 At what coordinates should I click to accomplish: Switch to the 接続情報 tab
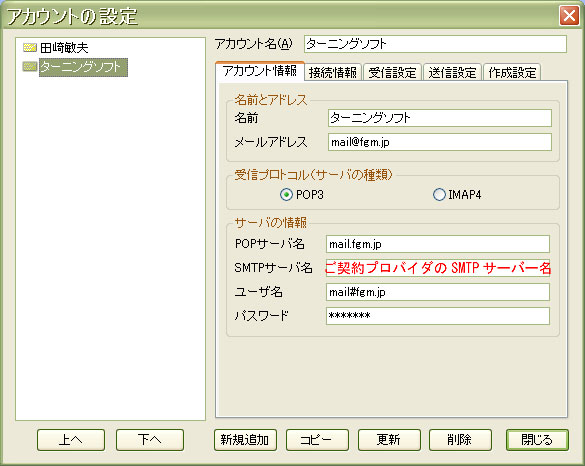[x=333, y=72]
